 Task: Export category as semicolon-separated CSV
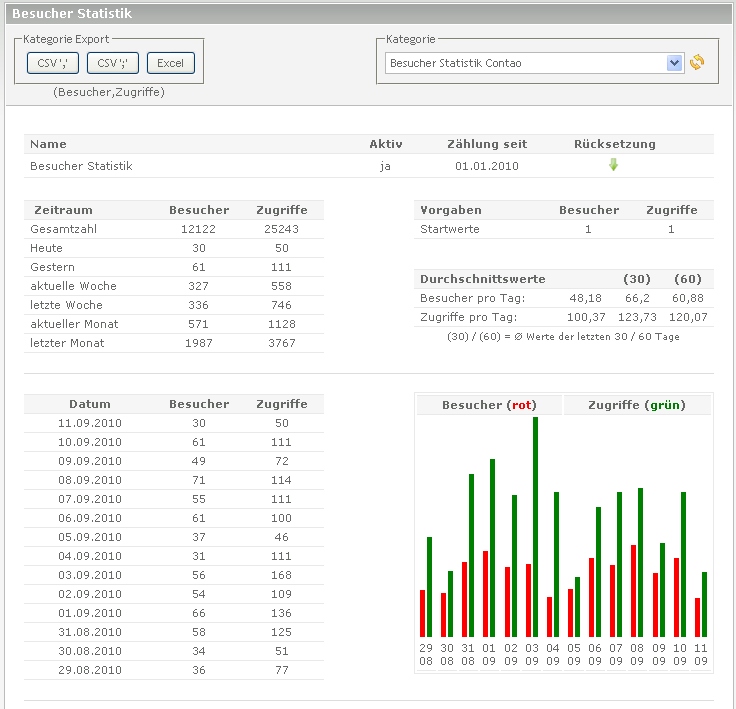click(x=112, y=63)
